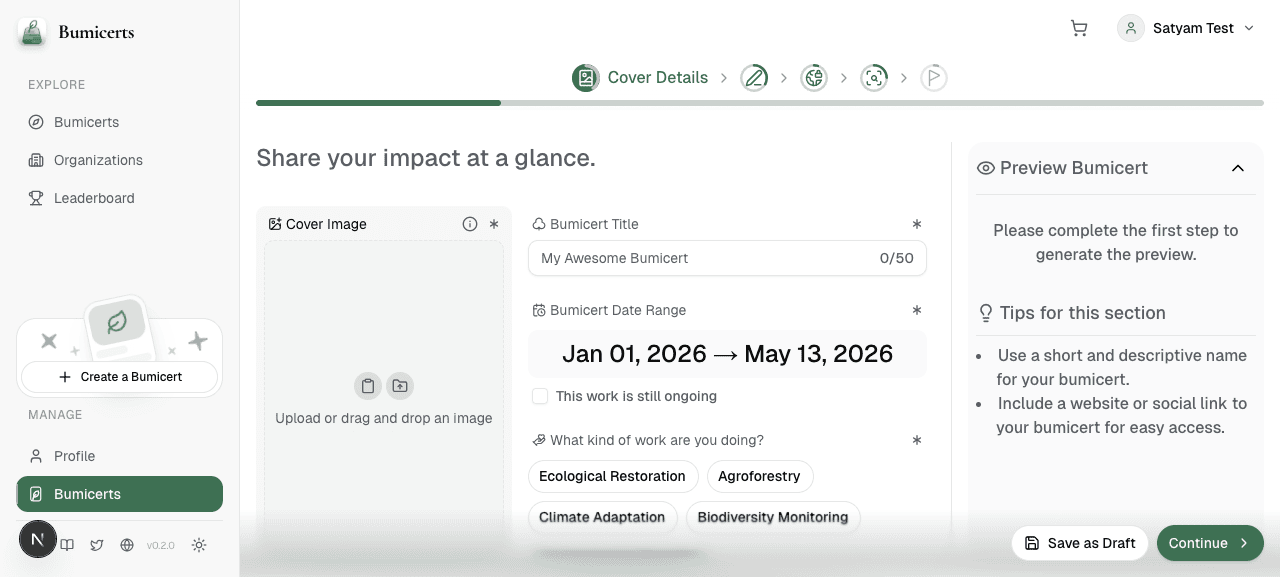Click the paste-from-clipboard icon in upload area
Image resolution: width=1280 pixels, height=577 pixels.
click(368, 386)
